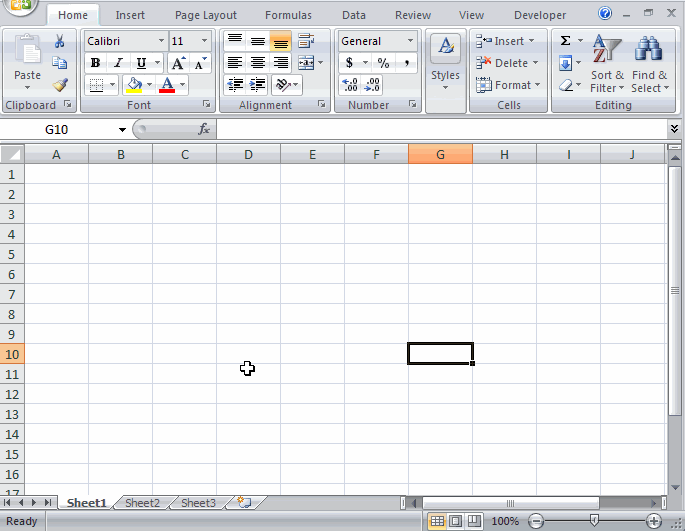Toggle Underline formatting
The image size is (685, 531).
tap(141, 63)
